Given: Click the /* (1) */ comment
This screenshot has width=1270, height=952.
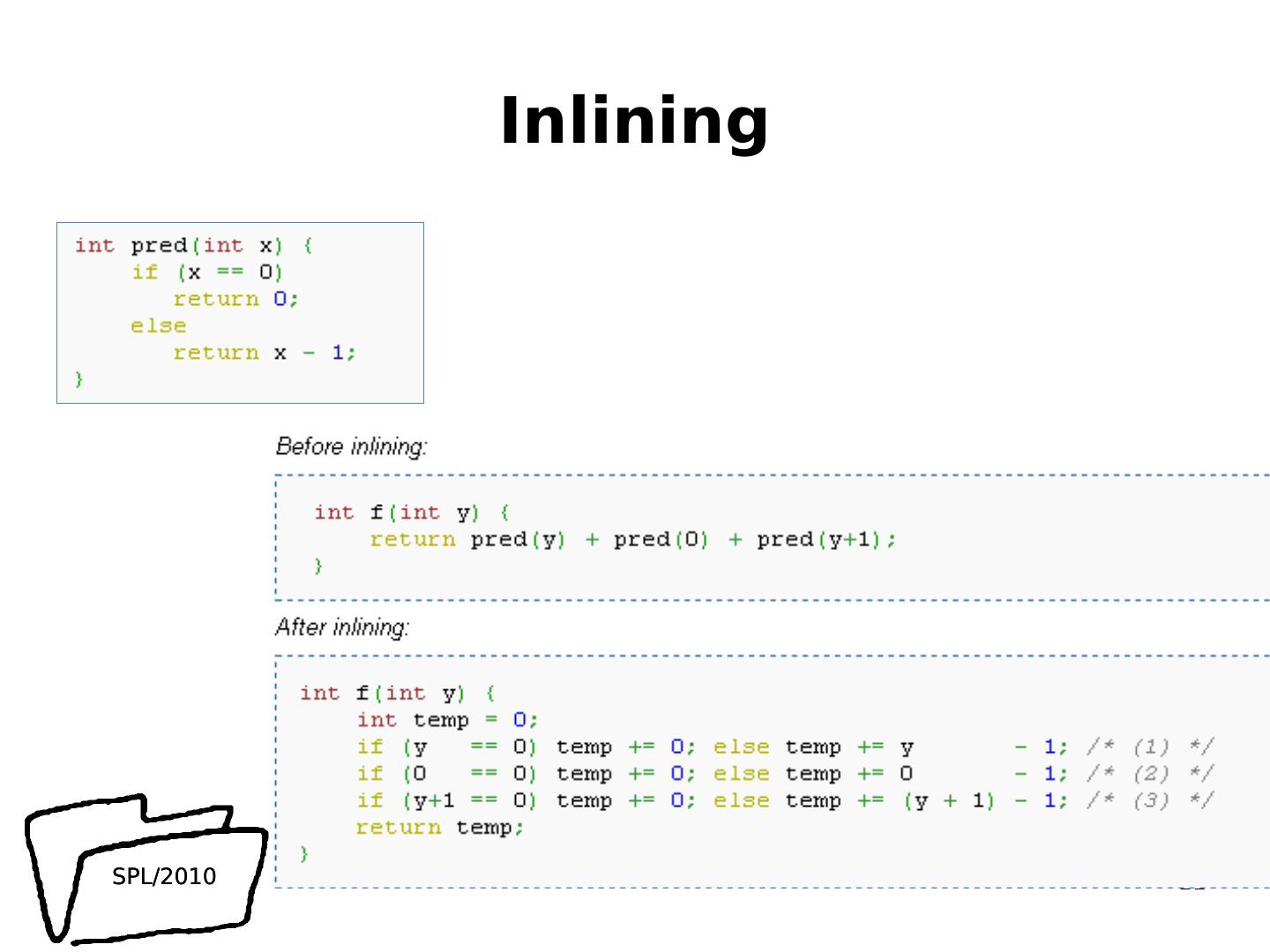Looking at the screenshot, I should 1150,747.
